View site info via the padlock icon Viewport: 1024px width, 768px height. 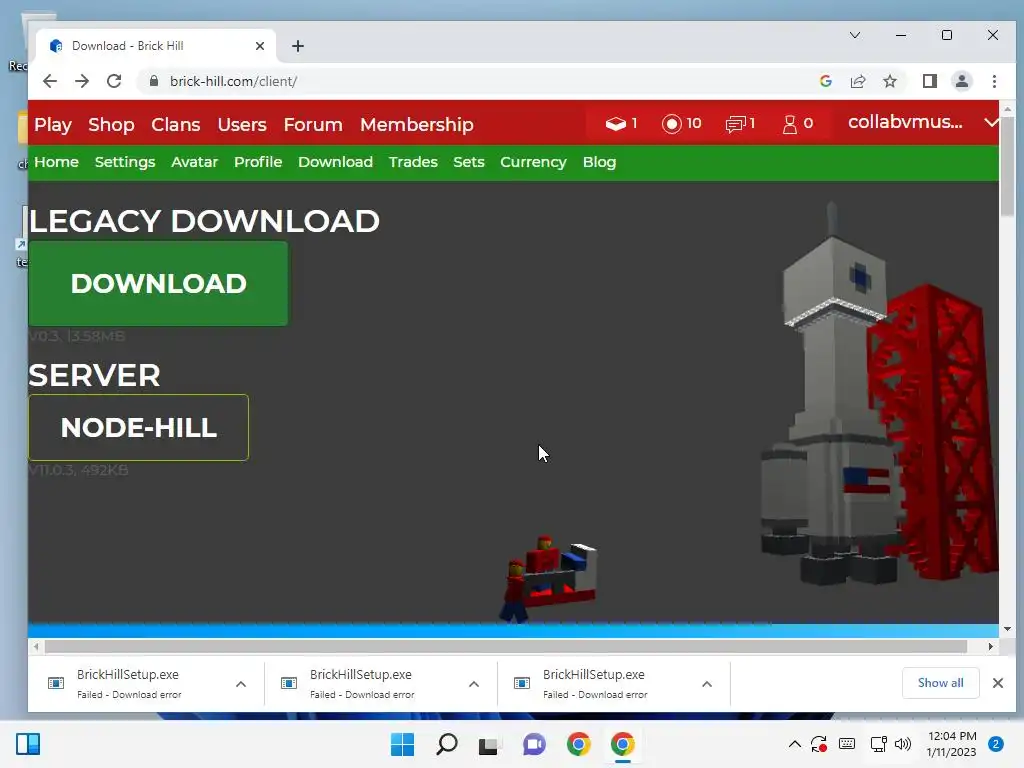coord(154,81)
